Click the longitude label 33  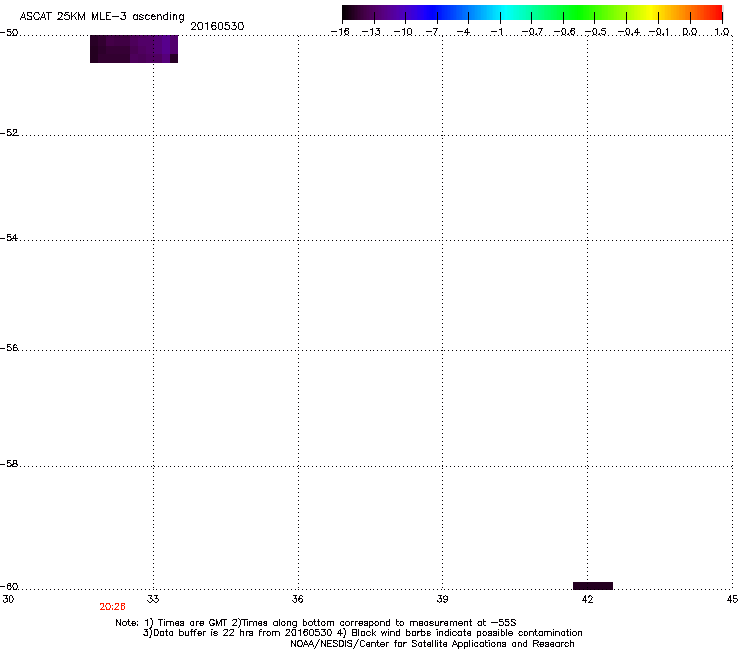tap(153, 599)
